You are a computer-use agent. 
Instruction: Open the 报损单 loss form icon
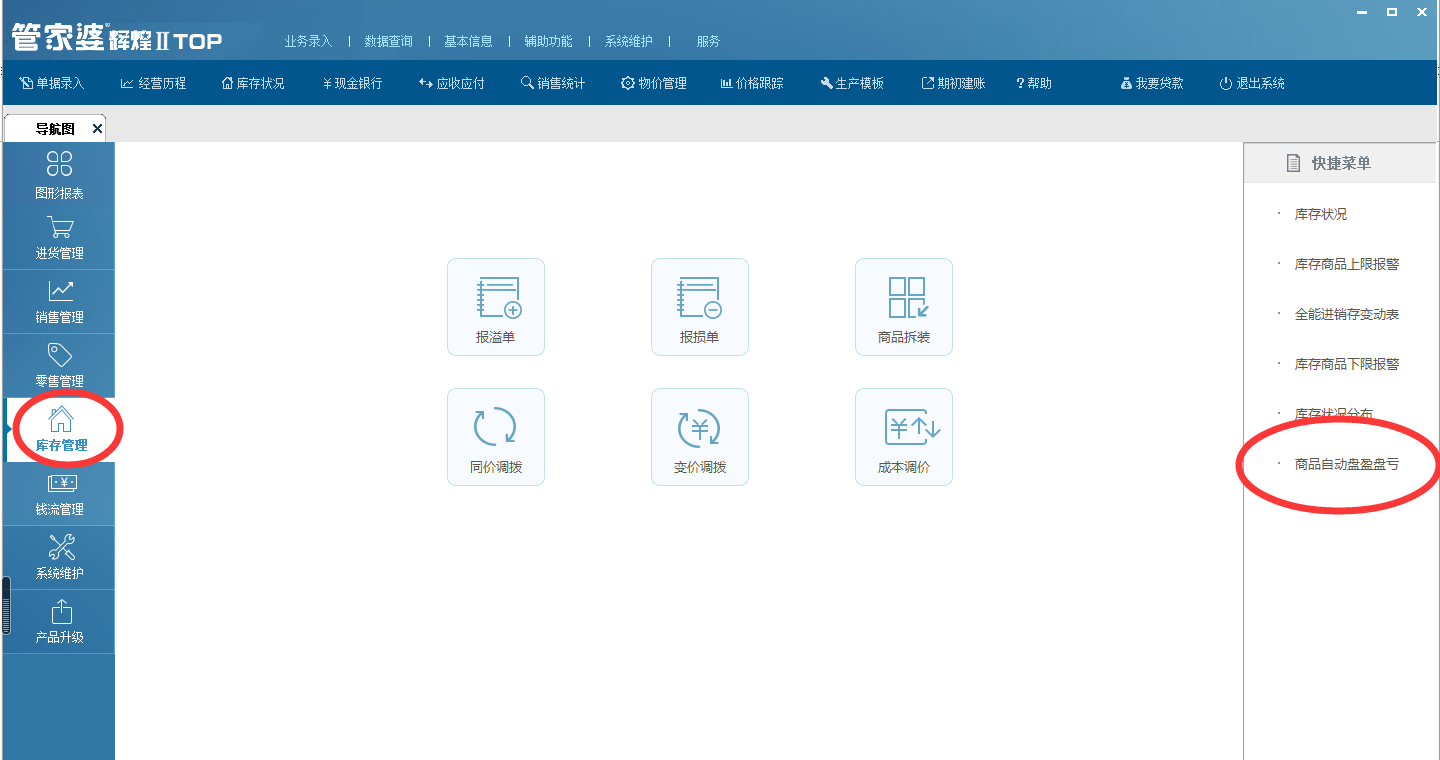click(700, 306)
